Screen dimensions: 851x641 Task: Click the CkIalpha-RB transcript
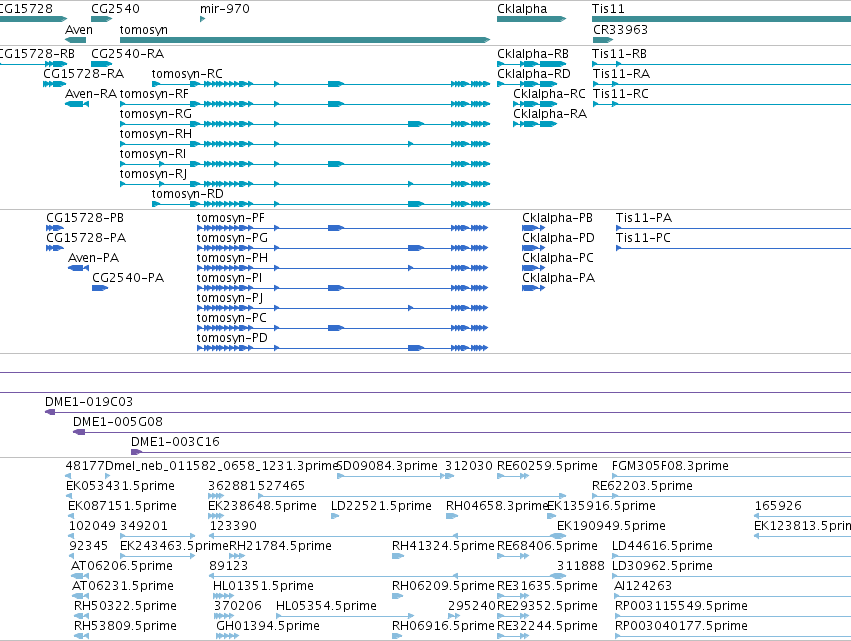point(531,64)
